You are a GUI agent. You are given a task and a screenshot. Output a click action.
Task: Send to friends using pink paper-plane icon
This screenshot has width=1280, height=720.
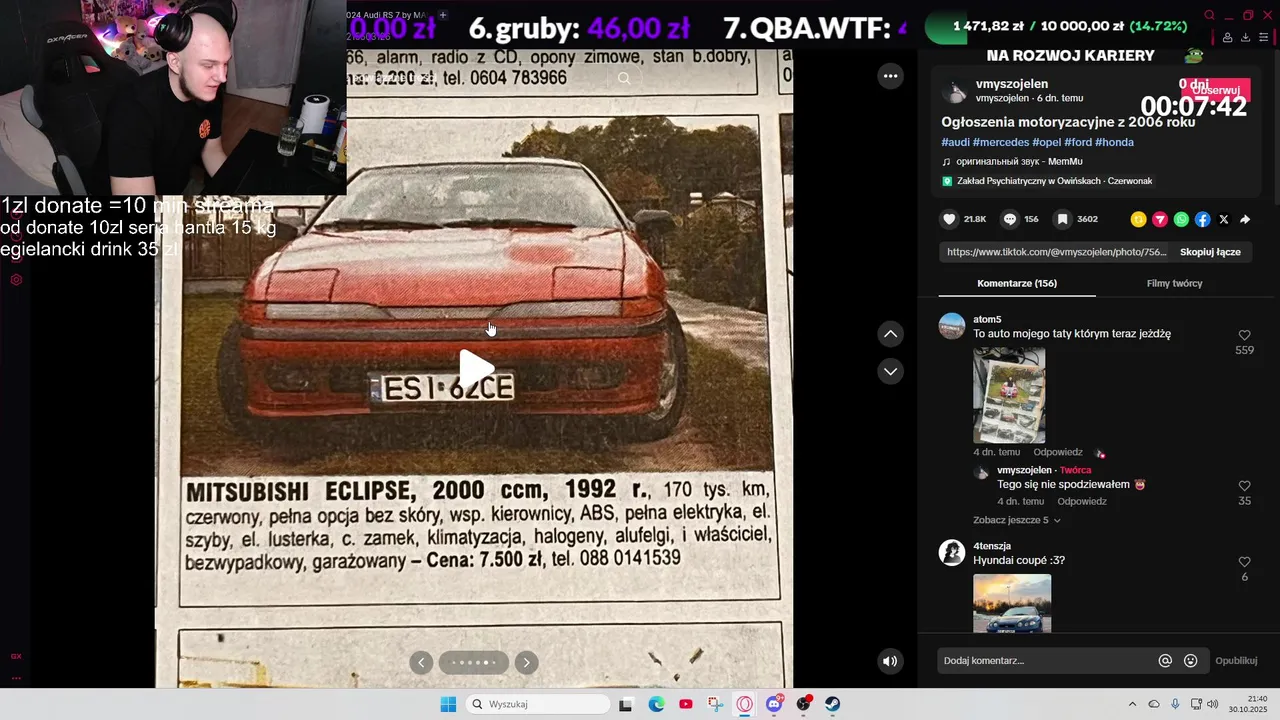coord(1160,219)
